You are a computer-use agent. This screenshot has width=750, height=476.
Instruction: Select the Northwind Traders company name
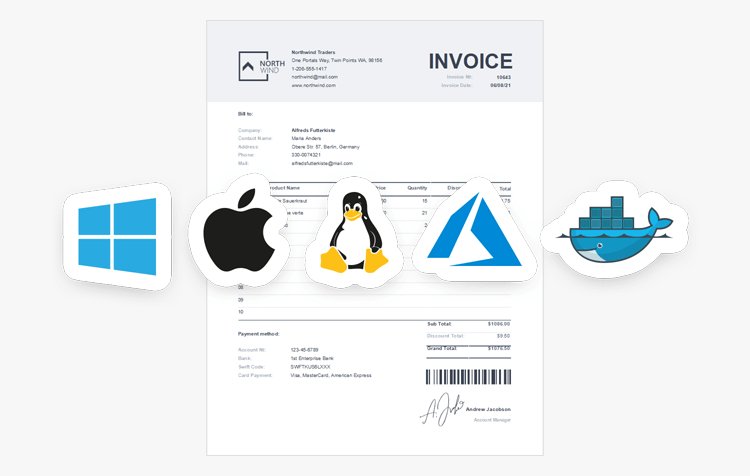tap(313, 52)
